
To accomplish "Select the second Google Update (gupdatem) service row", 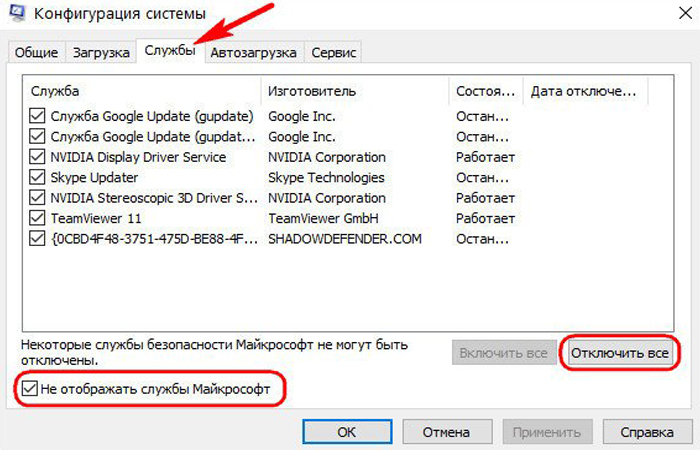I will pos(152,137).
